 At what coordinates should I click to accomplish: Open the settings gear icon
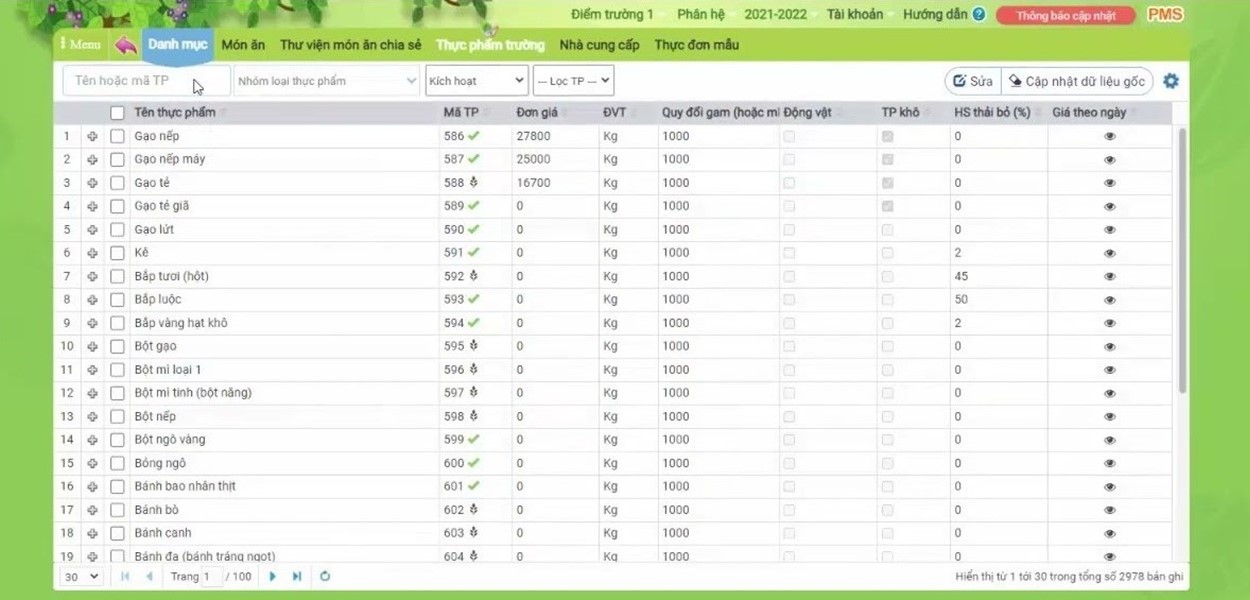coord(1171,81)
